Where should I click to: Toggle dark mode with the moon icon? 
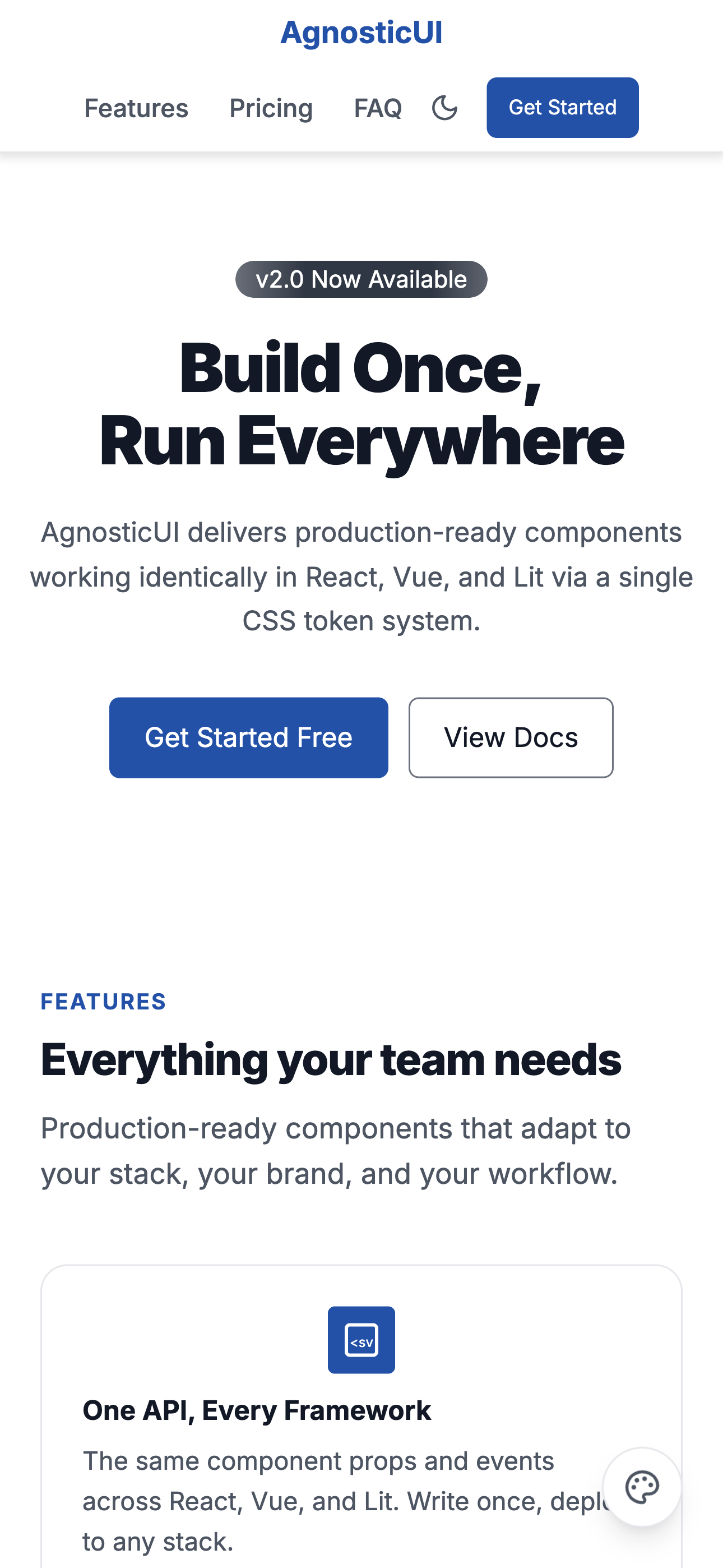(444, 108)
